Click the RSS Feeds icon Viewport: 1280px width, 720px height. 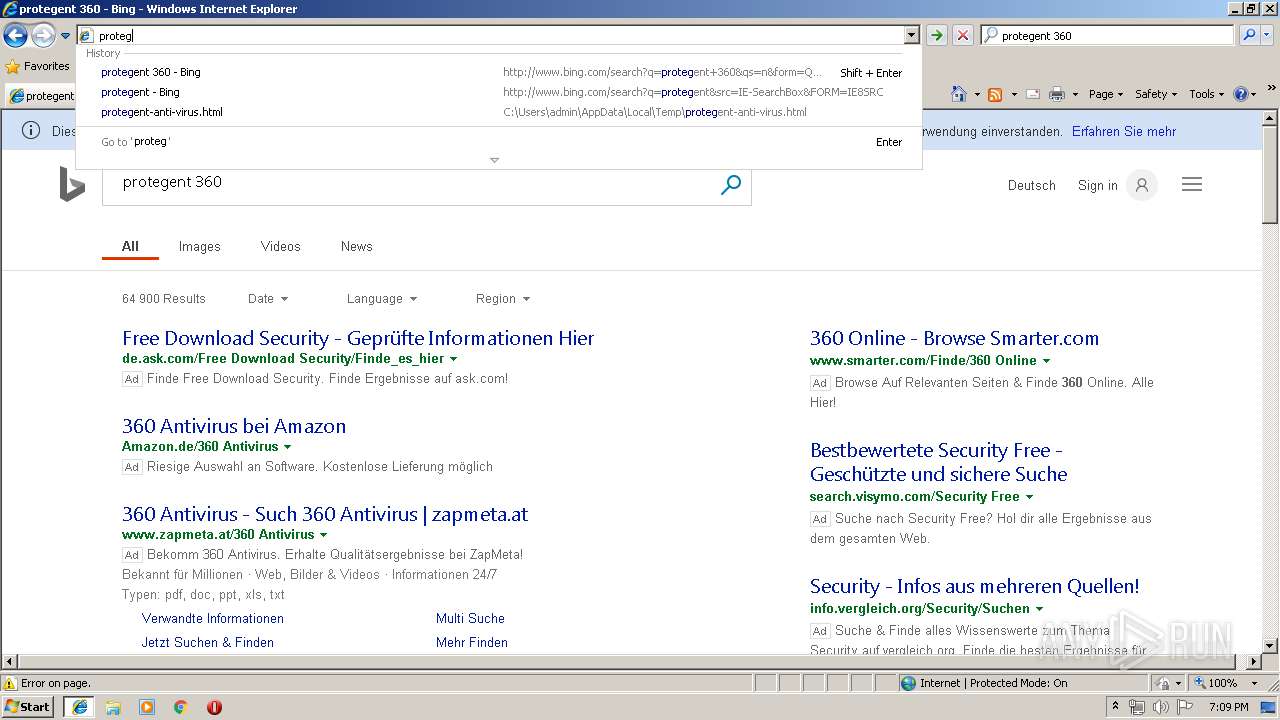point(995,94)
